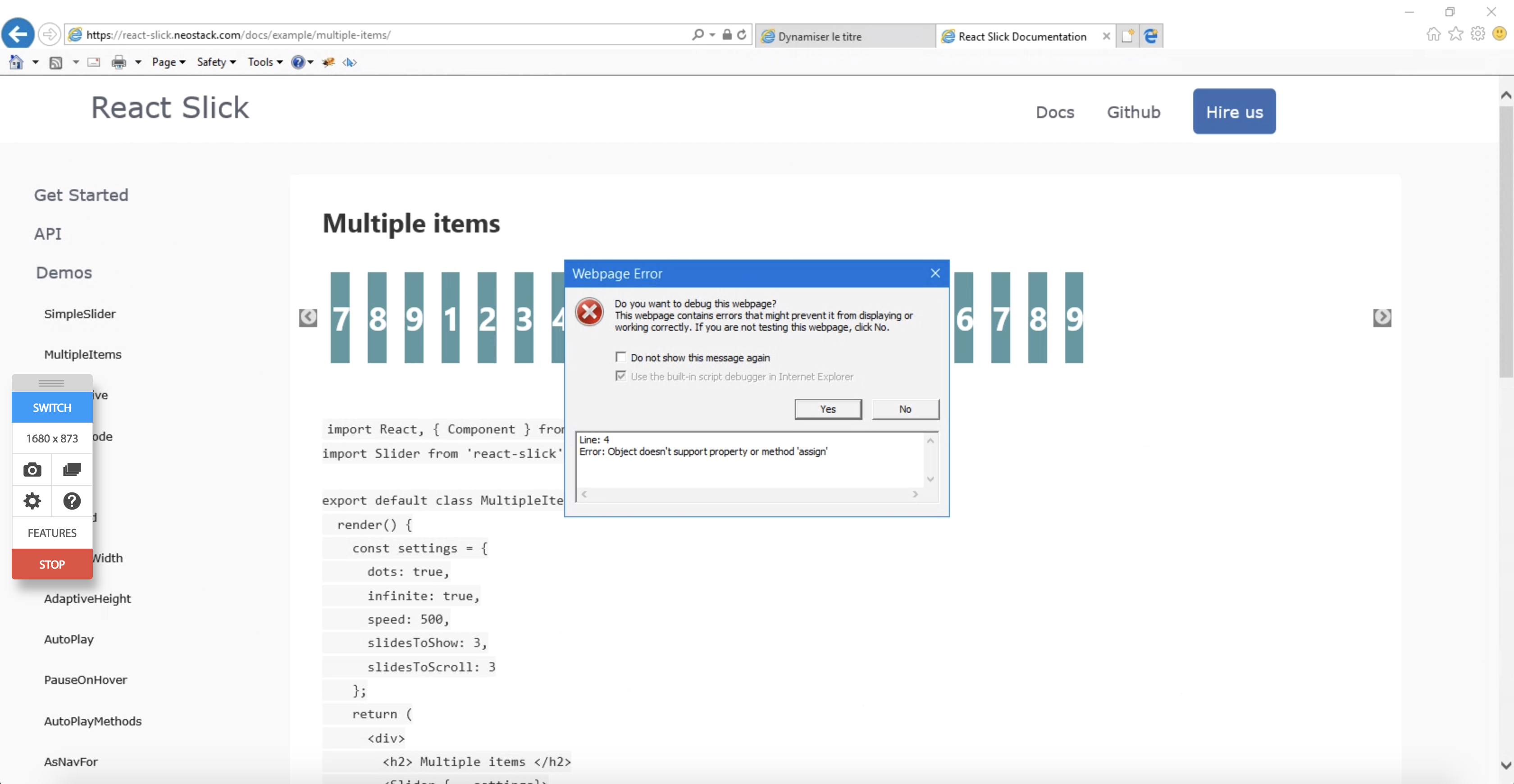1514x784 pixels.
Task: Open recorder help question-mark icon
Action: (71, 501)
